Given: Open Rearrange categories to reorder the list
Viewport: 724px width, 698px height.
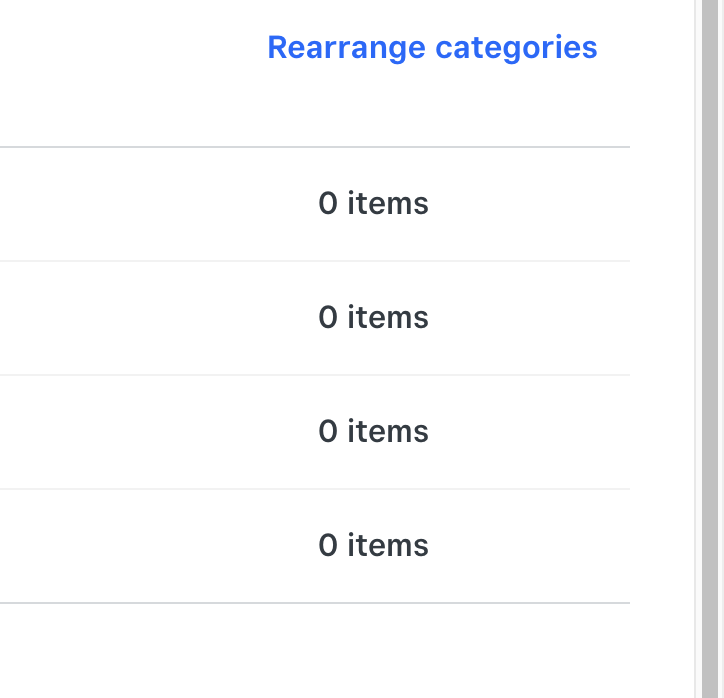Looking at the screenshot, I should point(432,47).
